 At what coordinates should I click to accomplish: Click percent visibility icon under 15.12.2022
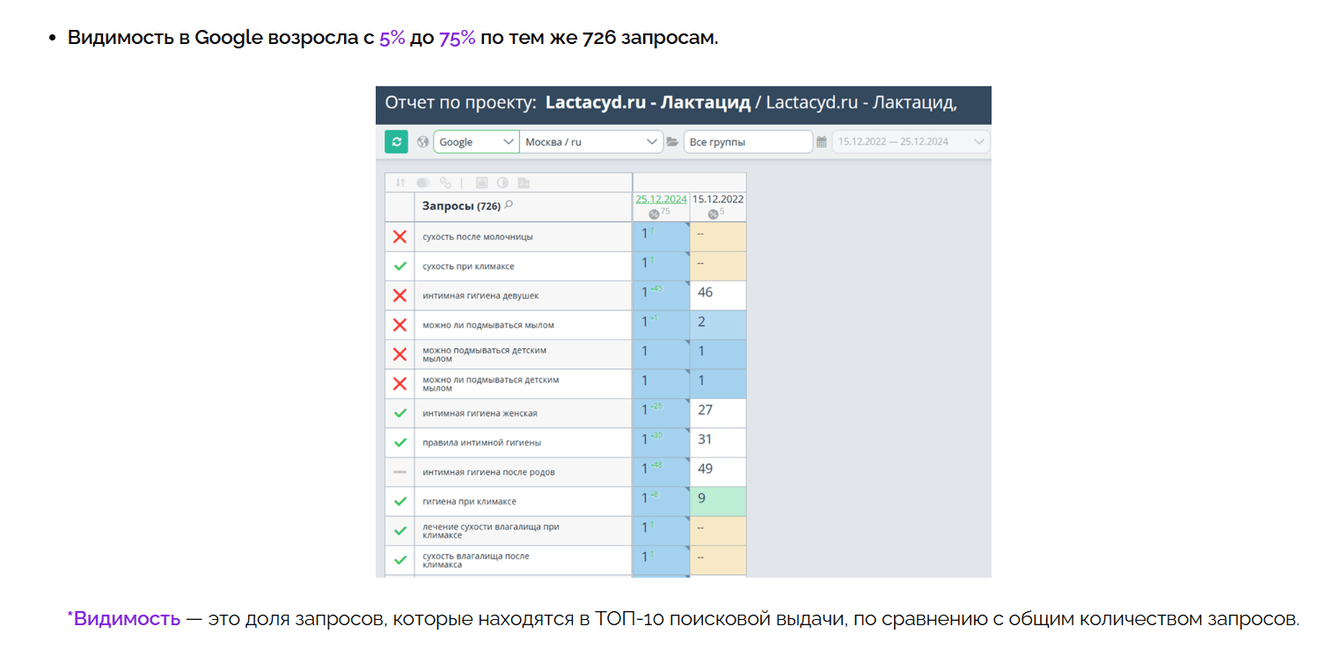click(714, 213)
